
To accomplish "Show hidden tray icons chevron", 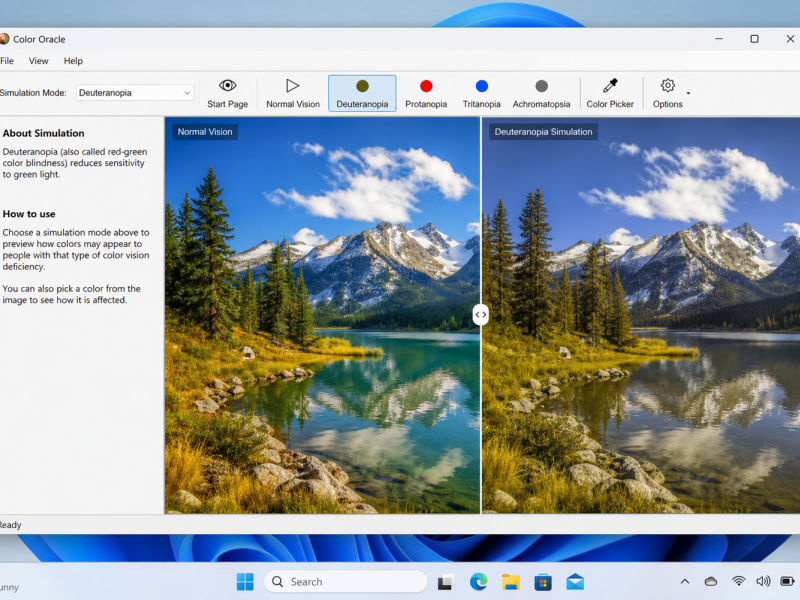I will [685, 581].
